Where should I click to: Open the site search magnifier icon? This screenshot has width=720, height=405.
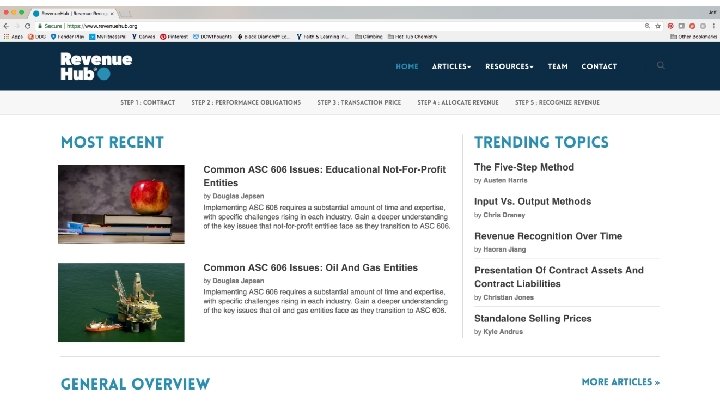coord(660,66)
